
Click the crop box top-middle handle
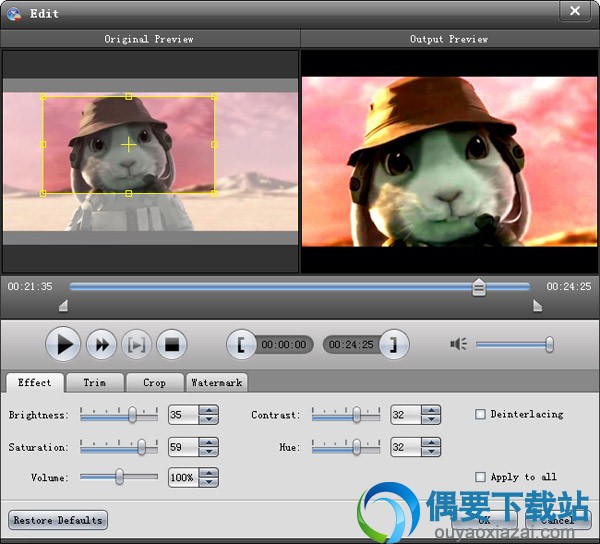[x=129, y=97]
